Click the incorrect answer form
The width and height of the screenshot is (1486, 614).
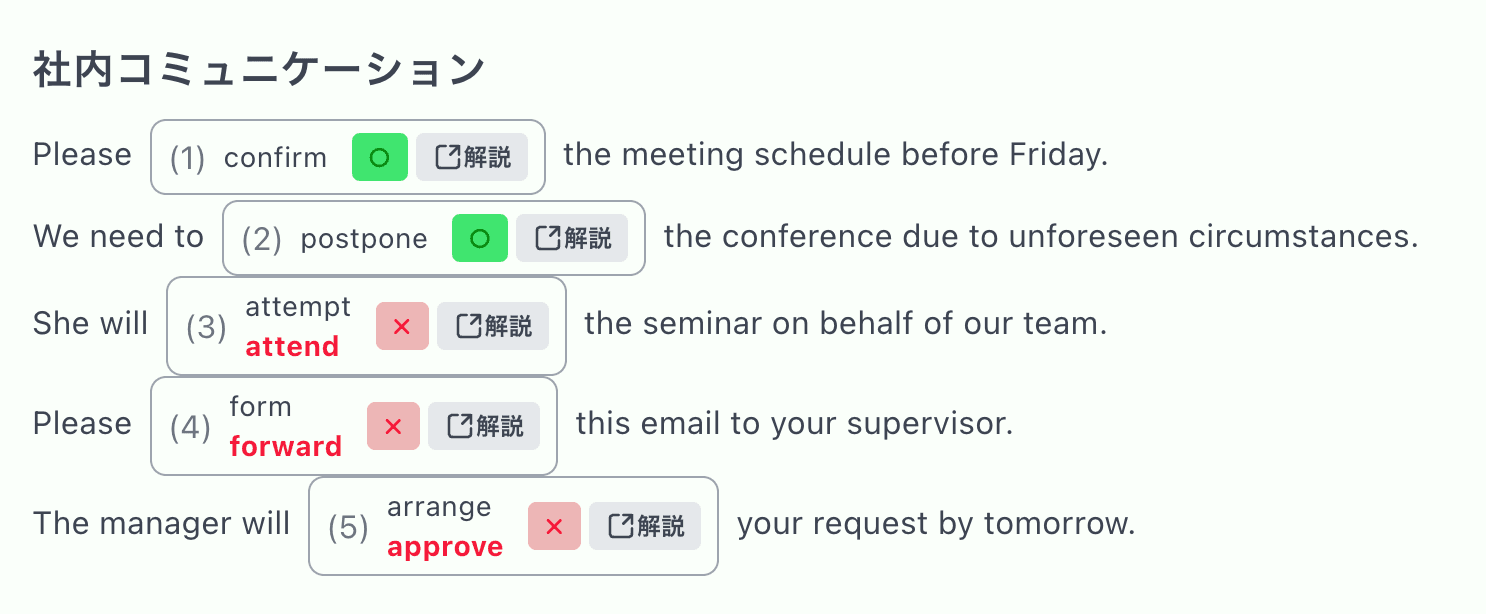click(x=260, y=407)
